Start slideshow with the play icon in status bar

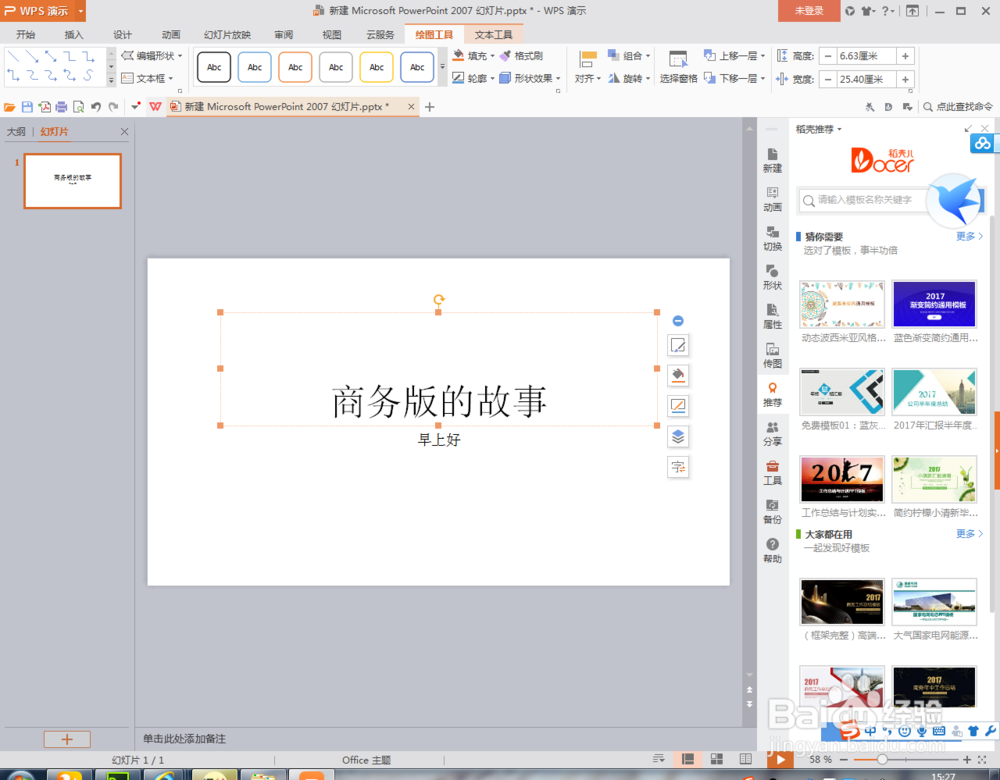[x=780, y=760]
